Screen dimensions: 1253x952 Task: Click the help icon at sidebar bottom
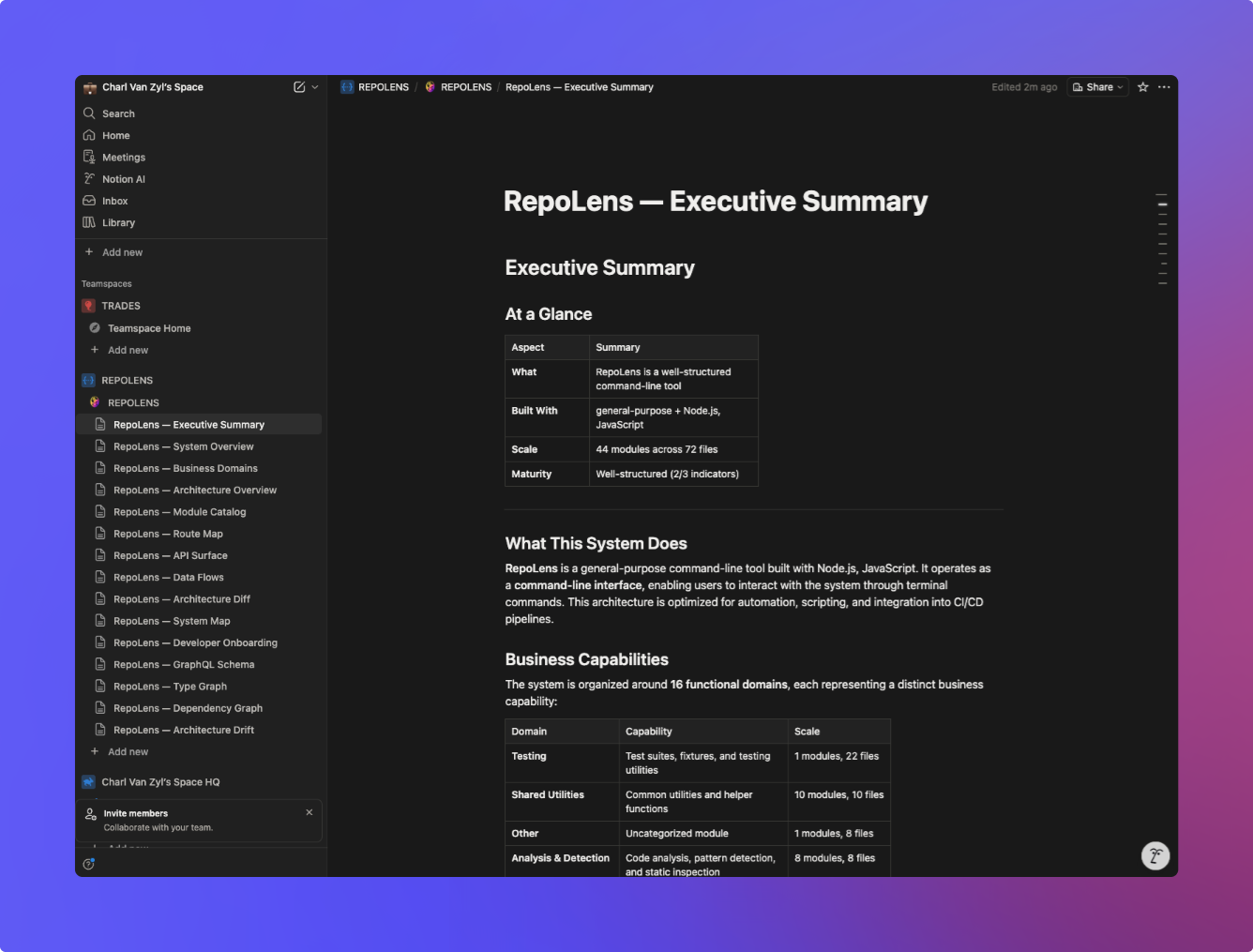[89, 864]
